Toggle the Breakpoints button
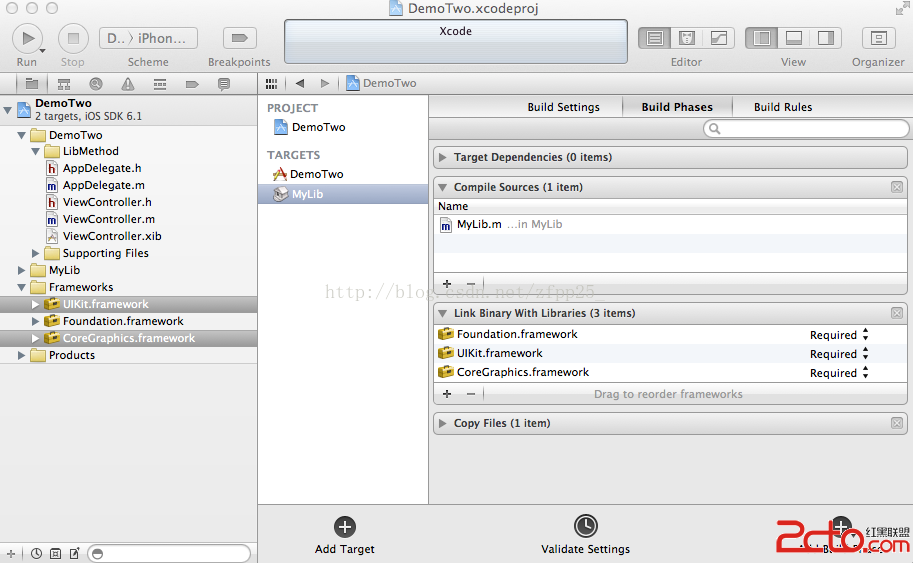The image size is (913, 563). (x=239, y=39)
